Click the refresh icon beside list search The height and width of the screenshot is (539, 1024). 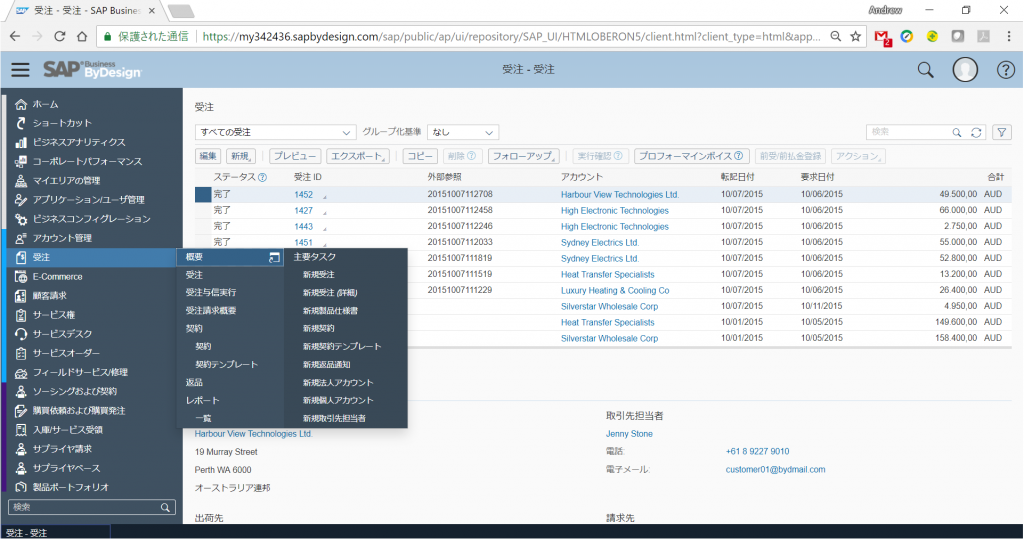pos(976,133)
